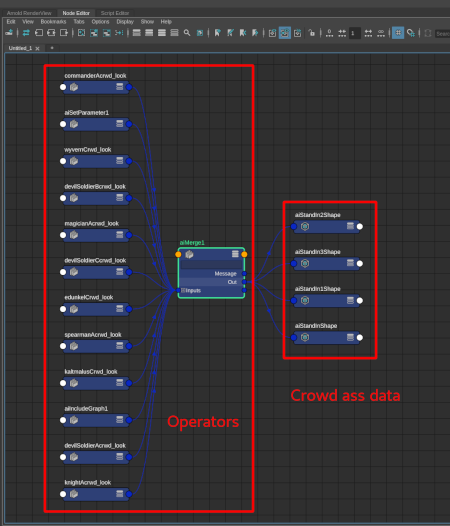This screenshot has height=526, width=450.
Task: Cycle view mode on spearmanAcrwd_look node
Action: [119, 346]
